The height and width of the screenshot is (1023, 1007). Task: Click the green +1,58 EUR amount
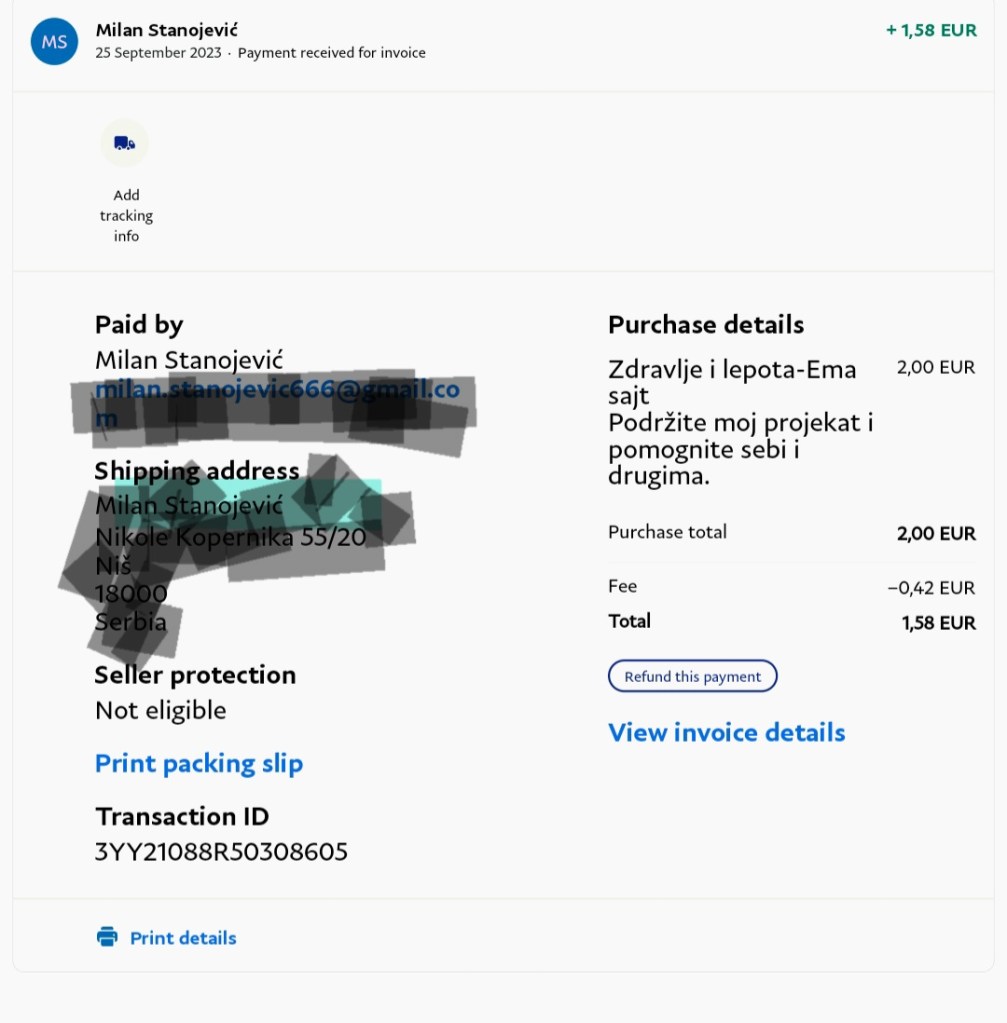[x=931, y=30]
